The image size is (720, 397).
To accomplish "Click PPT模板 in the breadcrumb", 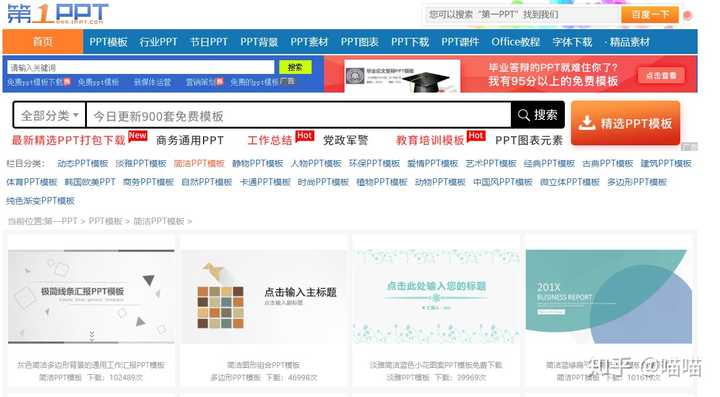I will 105,221.
